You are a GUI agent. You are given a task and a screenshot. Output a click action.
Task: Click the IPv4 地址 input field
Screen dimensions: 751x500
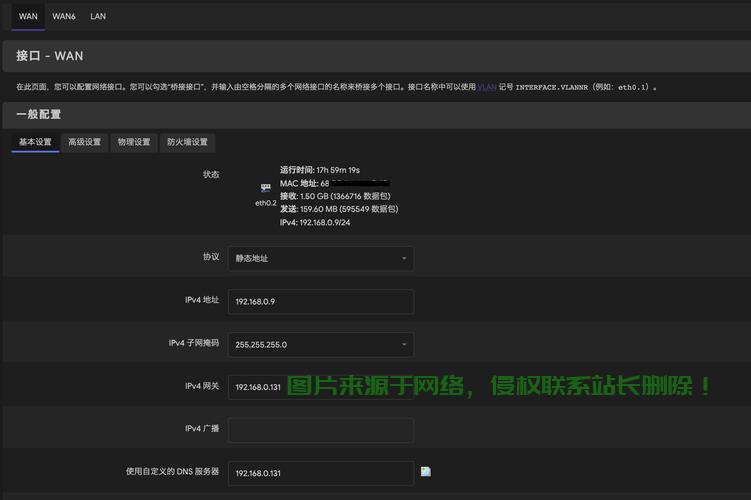(x=320, y=301)
